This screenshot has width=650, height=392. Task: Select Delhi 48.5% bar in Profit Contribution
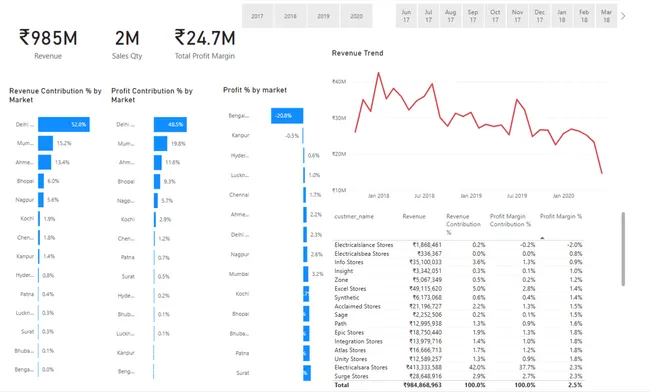(170, 124)
